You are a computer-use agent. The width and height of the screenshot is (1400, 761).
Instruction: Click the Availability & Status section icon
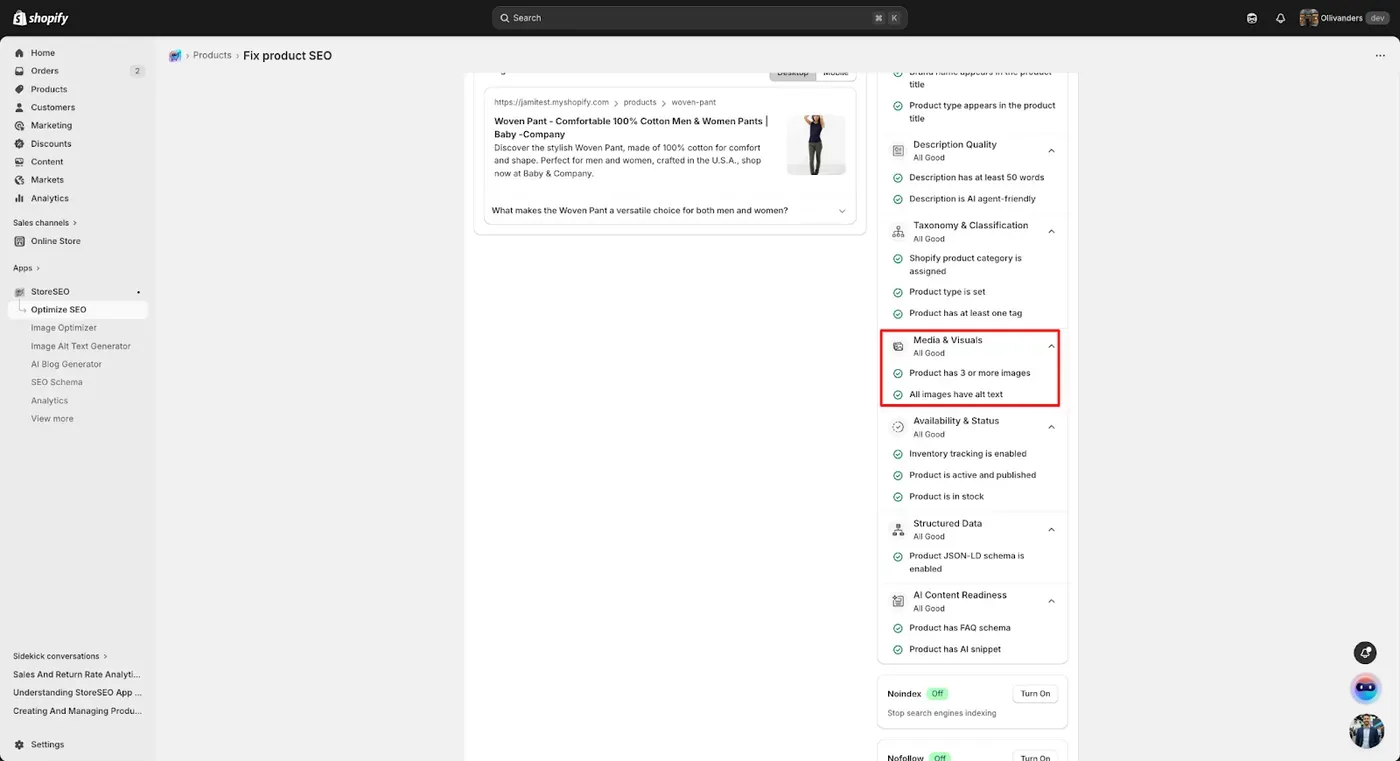[898, 427]
